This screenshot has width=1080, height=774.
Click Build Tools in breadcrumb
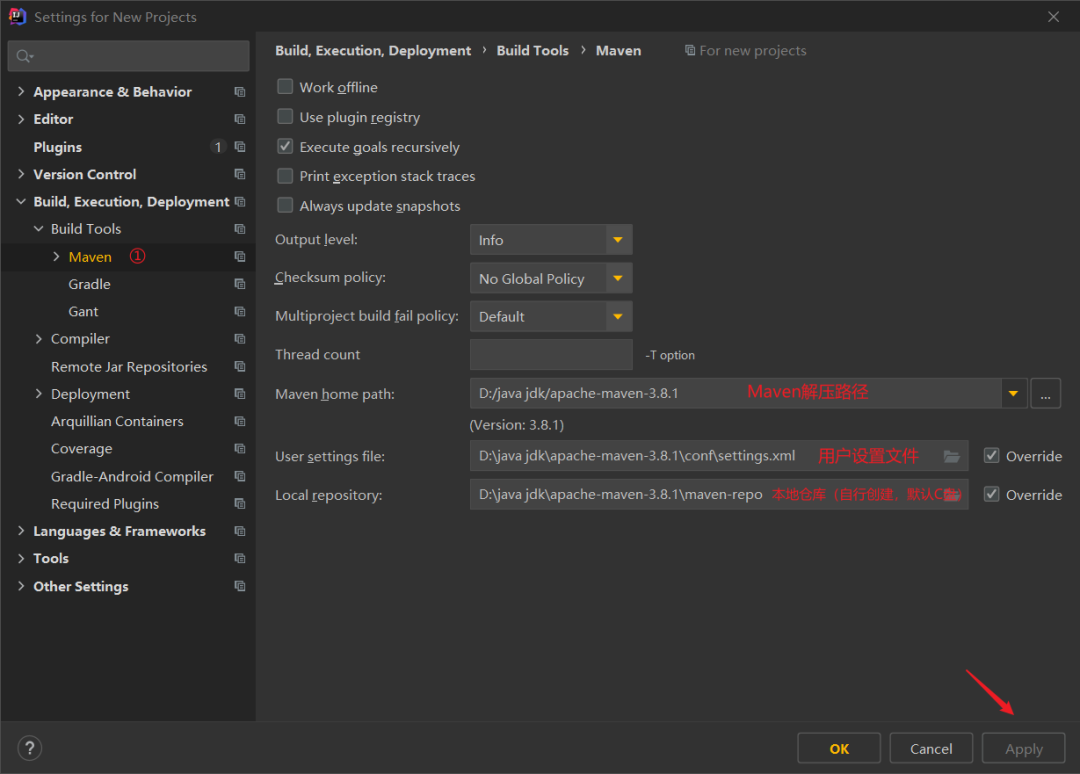coord(532,50)
